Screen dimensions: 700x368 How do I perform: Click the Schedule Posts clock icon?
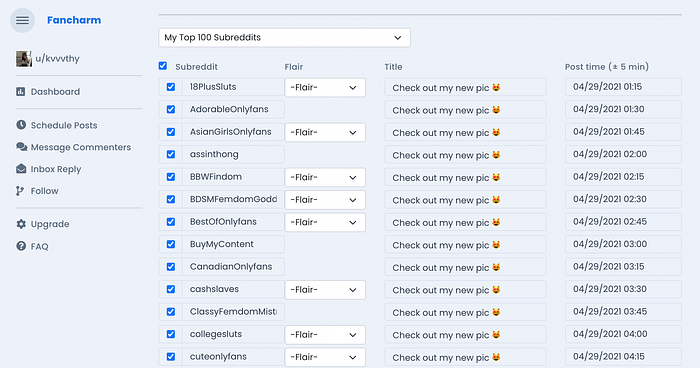click(x=21, y=125)
